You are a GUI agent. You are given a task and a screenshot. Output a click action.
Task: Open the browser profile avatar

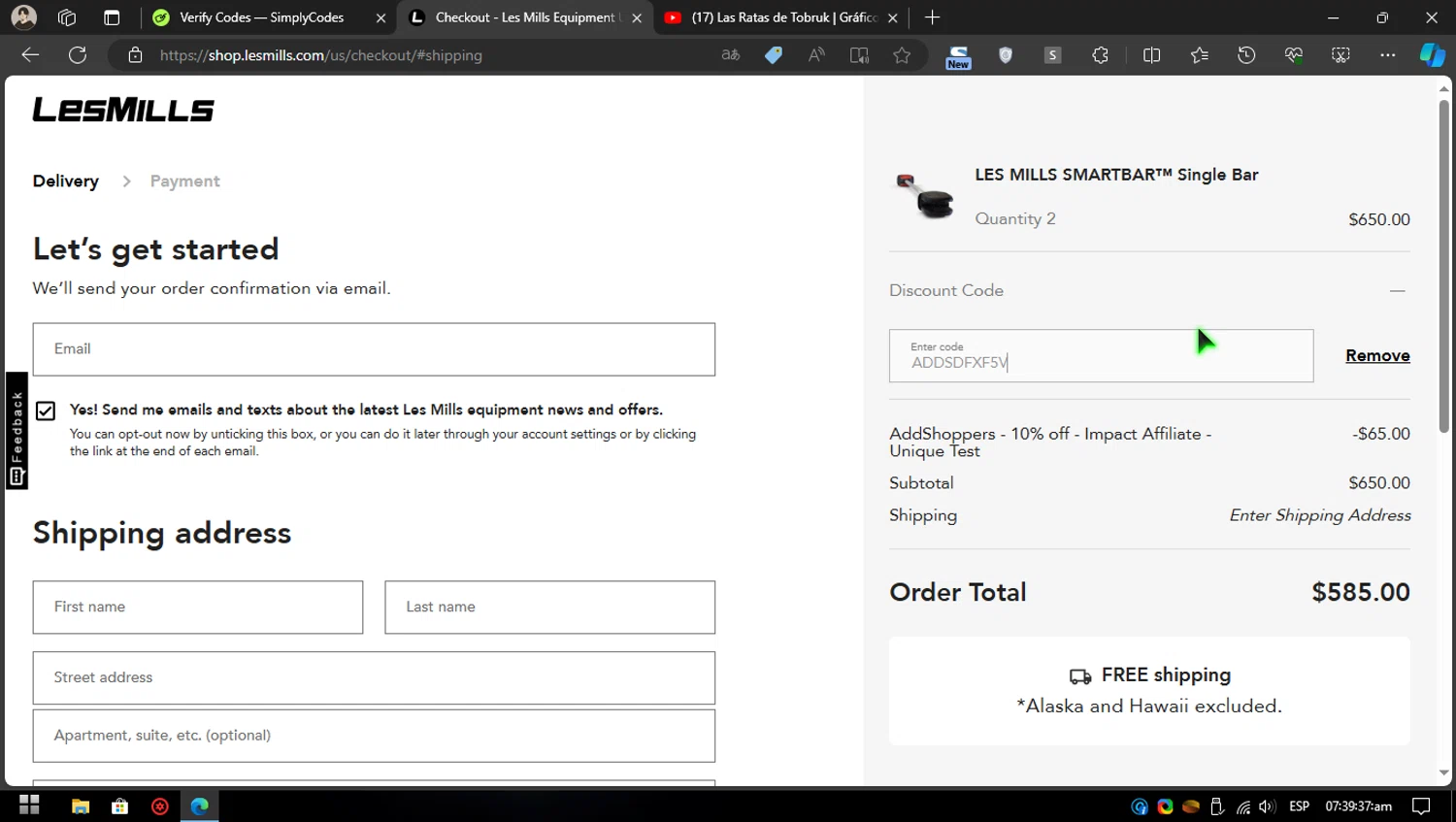[24, 17]
